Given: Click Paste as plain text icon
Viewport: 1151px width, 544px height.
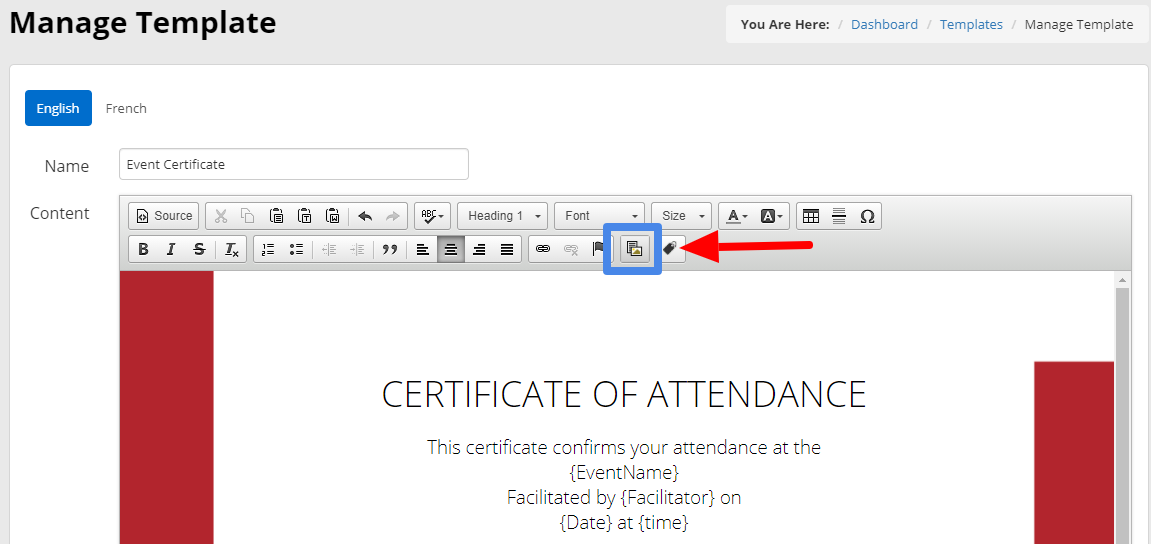Looking at the screenshot, I should coord(305,216).
